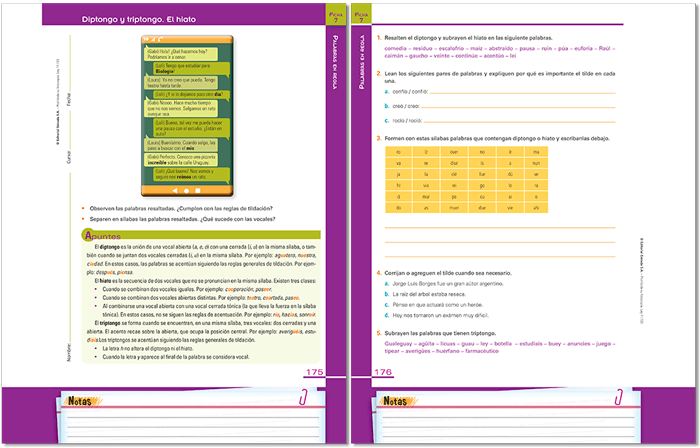700x448 pixels.
Task: Click page number 176
Action: tap(384, 373)
